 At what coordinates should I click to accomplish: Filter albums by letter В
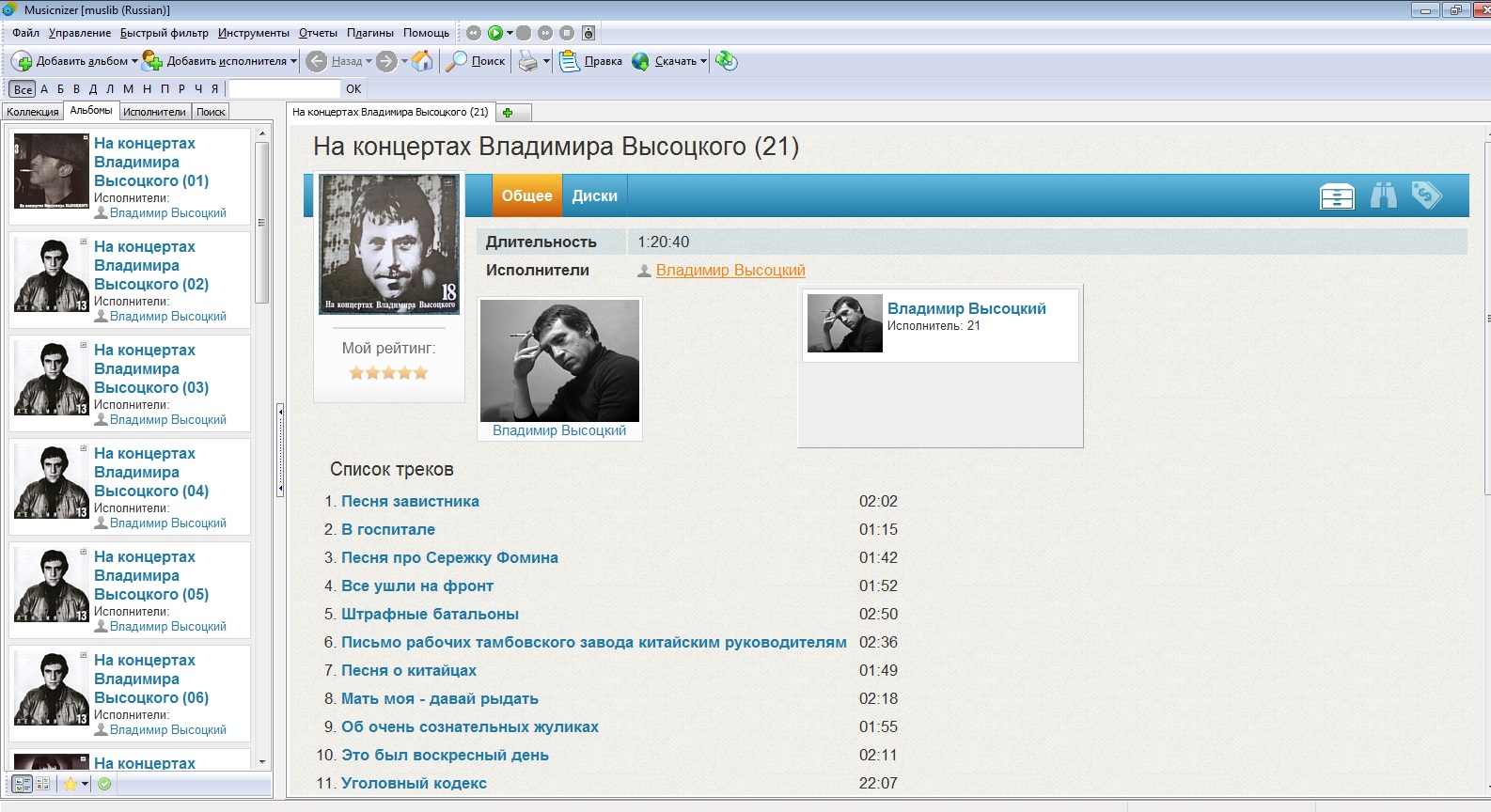(76, 89)
